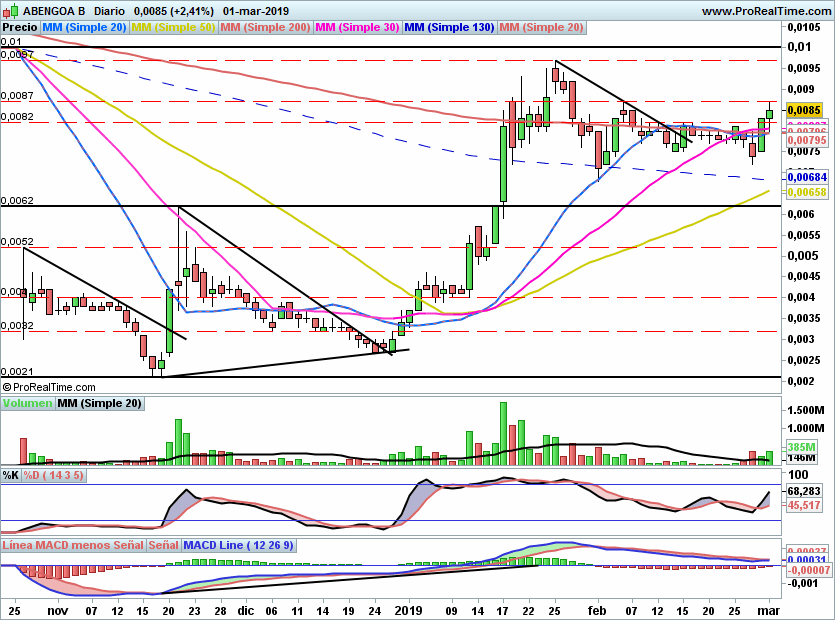Click the yellow 0,0085 current price tag
Image resolution: width=835 pixels, height=620 pixels.
point(804,110)
